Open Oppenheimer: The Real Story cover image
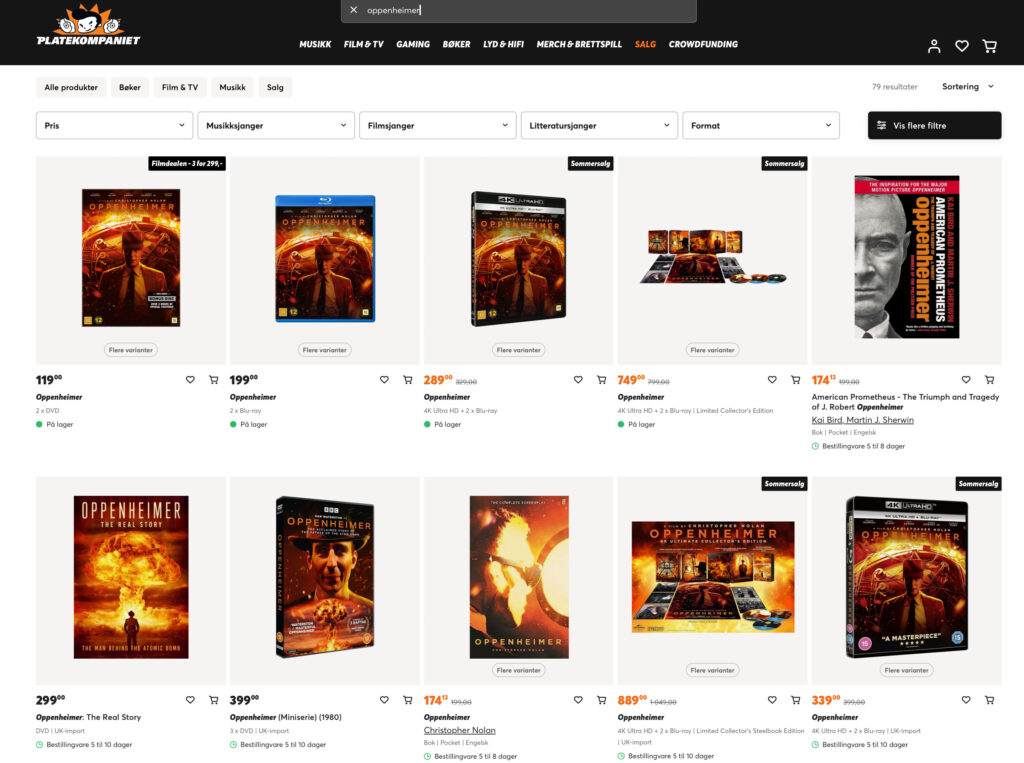Screen dimensions: 1024x763 pyautogui.click(x=131, y=577)
